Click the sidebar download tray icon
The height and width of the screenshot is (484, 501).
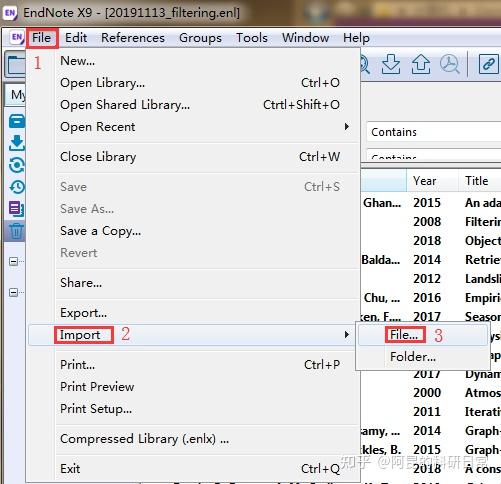click(x=17, y=143)
